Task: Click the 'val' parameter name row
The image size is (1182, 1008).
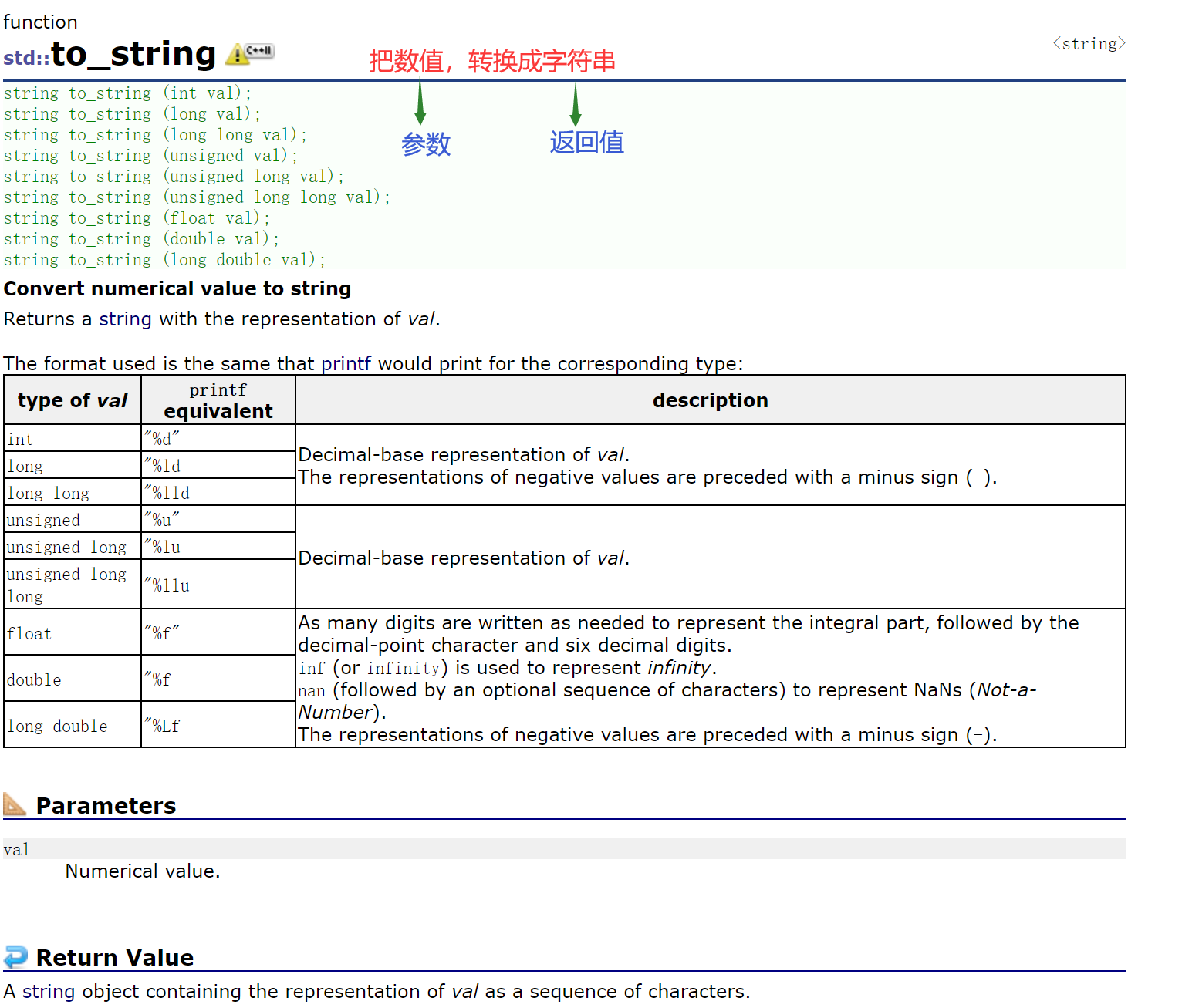Action: [564, 849]
